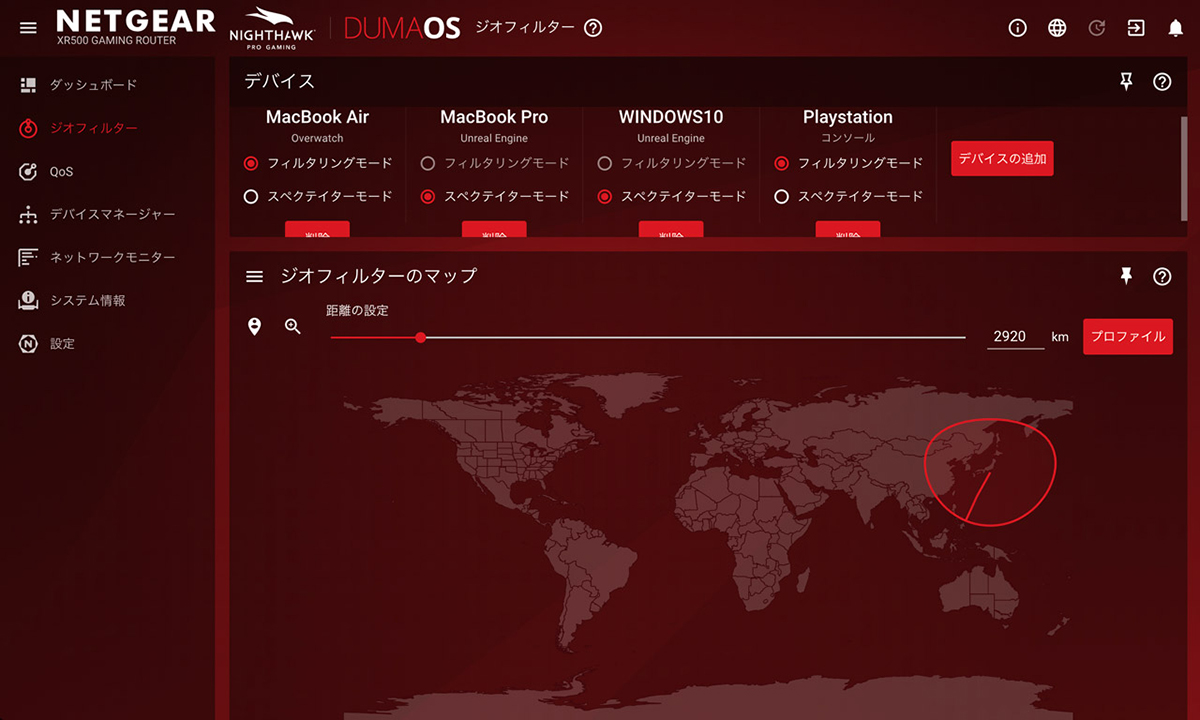Click the map location pin icon

pos(254,326)
